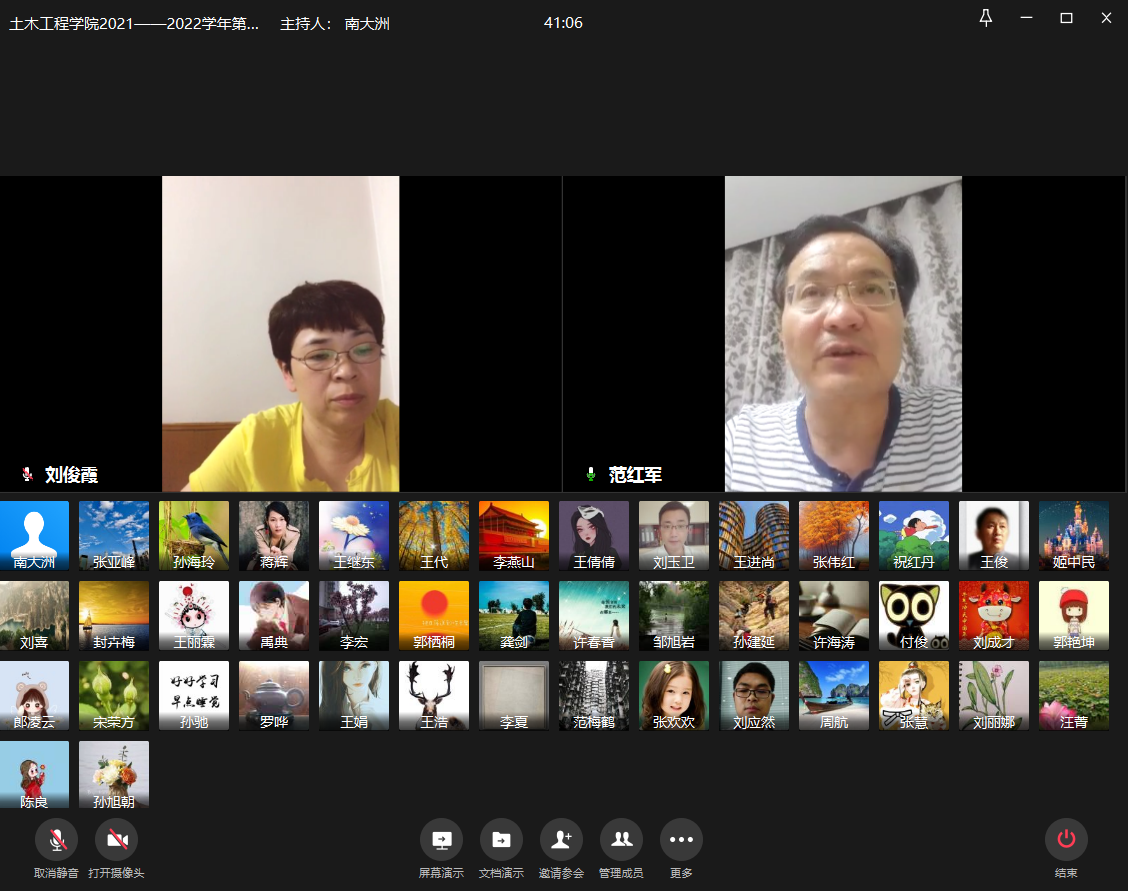Click the muted mic icon beside 刘俊霞

coord(27,475)
